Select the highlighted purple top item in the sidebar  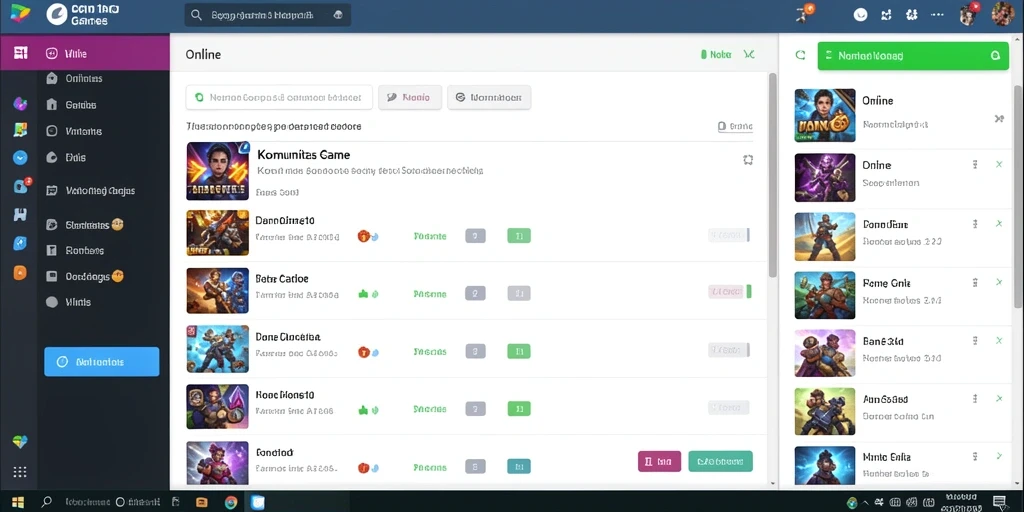coord(85,54)
